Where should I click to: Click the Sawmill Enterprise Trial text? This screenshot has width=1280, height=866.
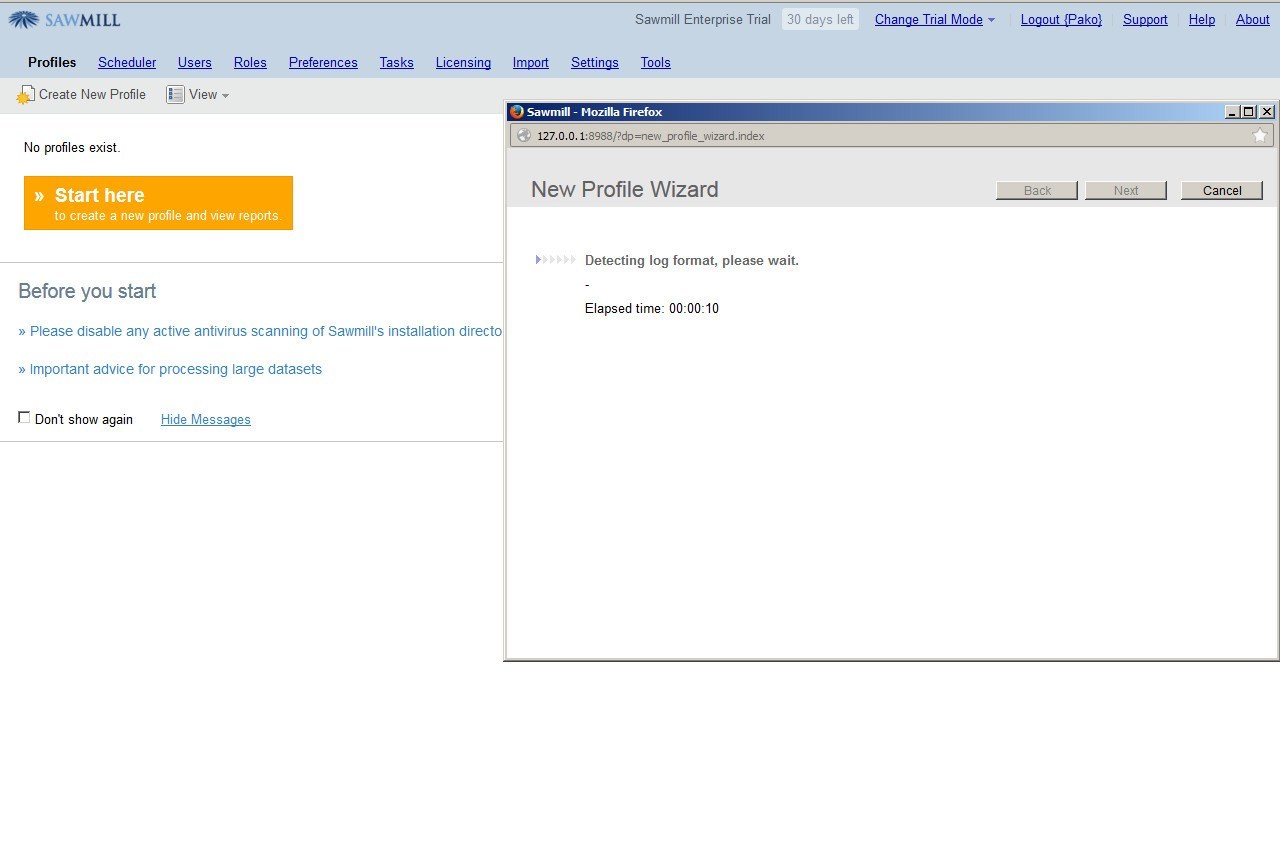pyautogui.click(x=703, y=19)
